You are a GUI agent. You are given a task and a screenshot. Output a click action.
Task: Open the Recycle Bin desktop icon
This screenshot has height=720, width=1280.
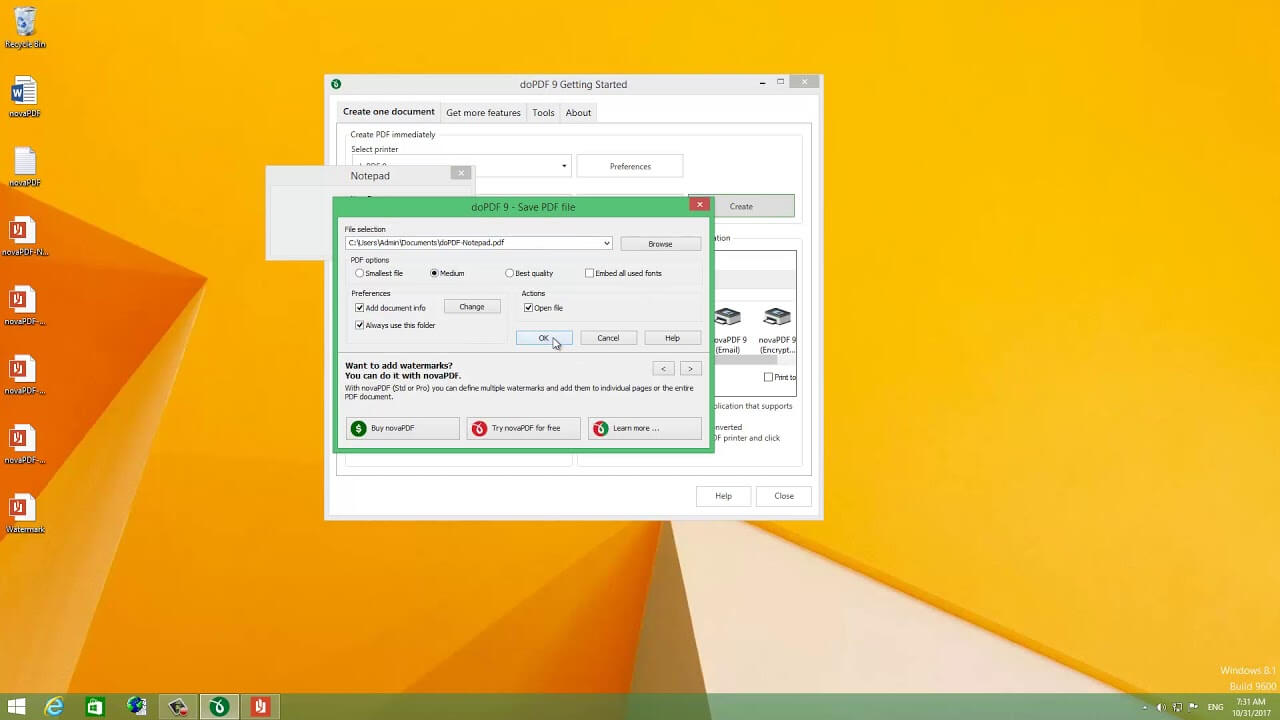pos(25,22)
